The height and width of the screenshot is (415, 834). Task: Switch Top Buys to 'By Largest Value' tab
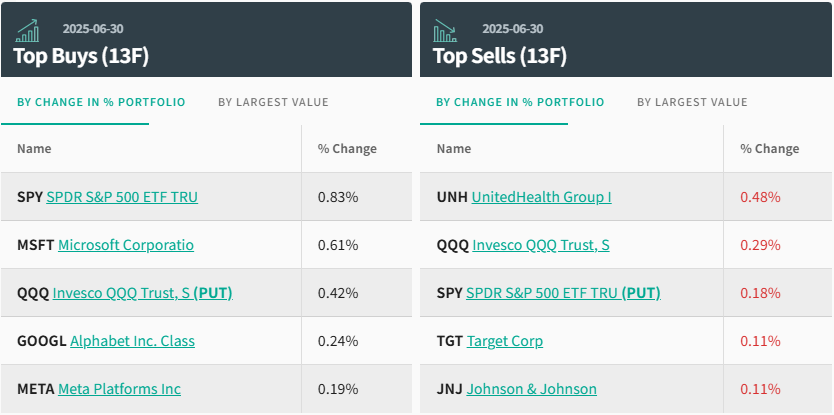coord(273,102)
